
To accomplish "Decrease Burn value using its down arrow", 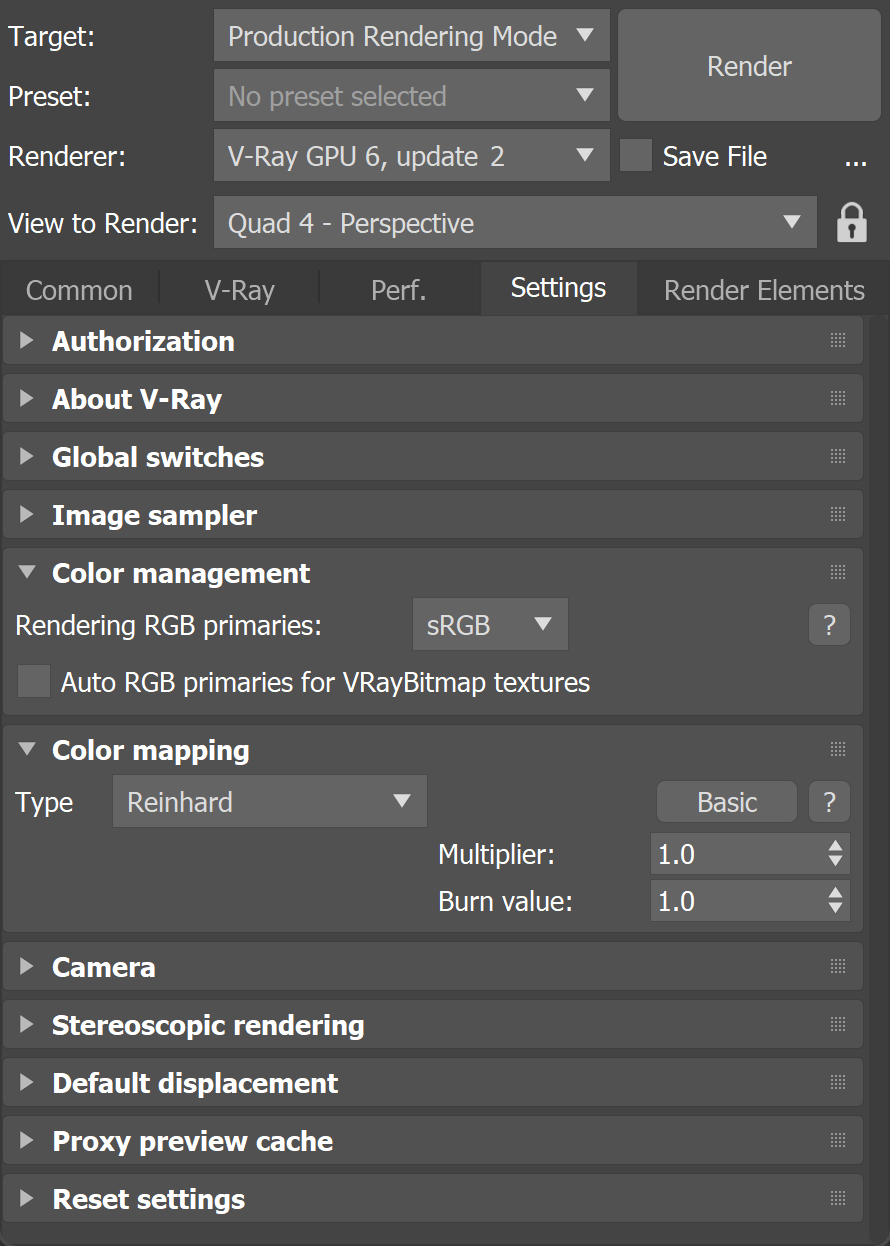I will coord(834,907).
